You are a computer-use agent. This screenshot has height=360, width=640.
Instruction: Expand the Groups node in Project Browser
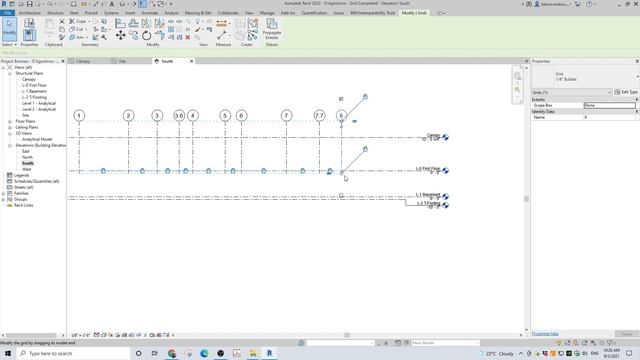[4, 200]
